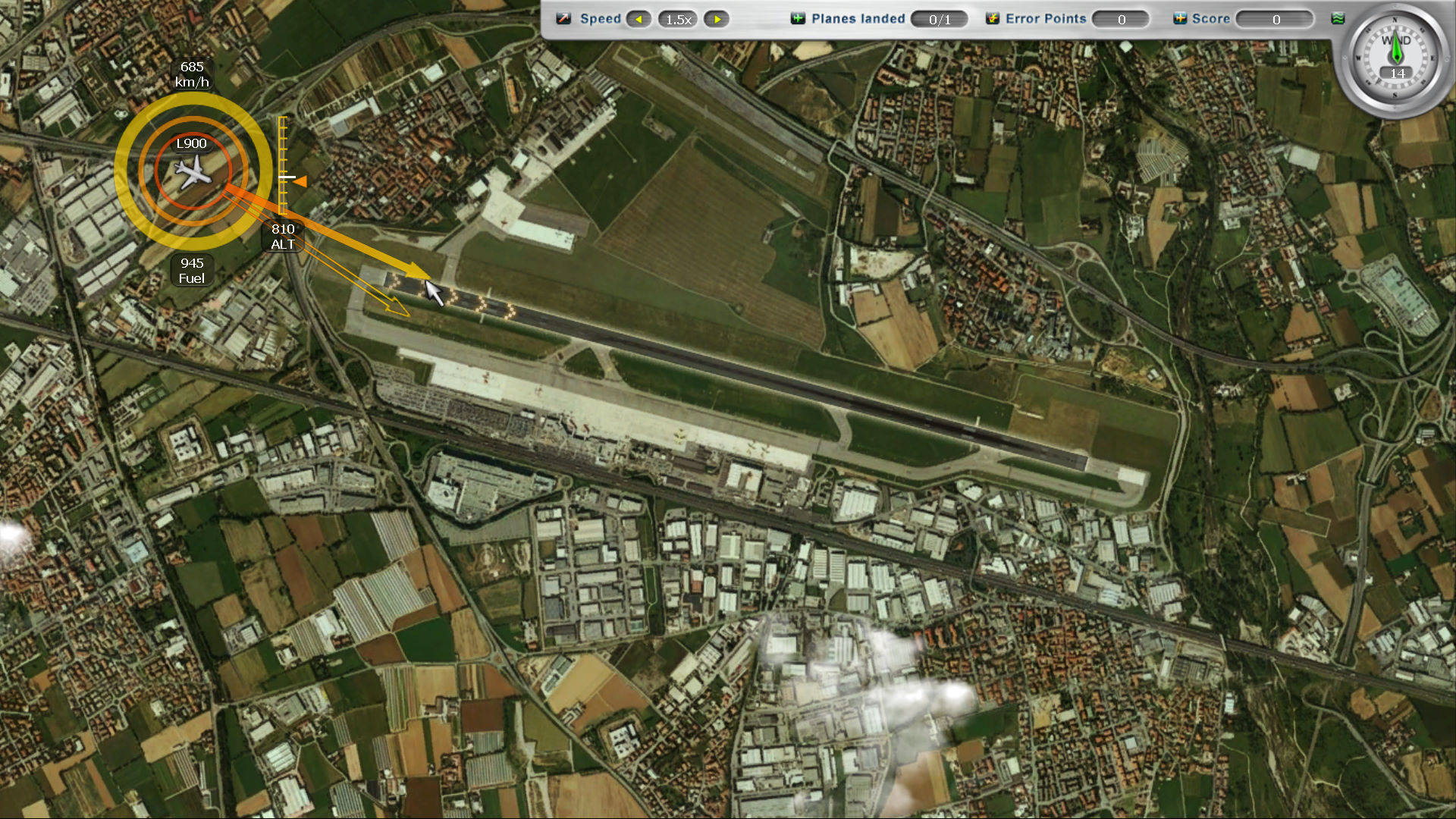This screenshot has width=1456, height=819.
Task: Click the Error Points icon
Action: (x=992, y=18)
